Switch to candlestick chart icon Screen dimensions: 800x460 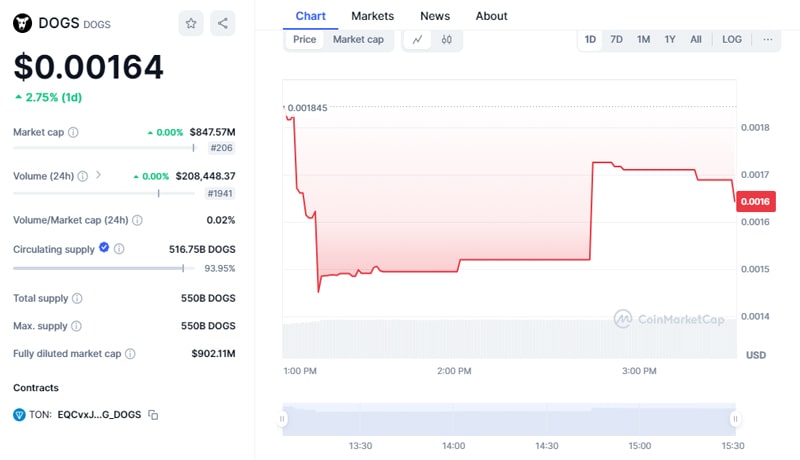(x=446, y=39)
